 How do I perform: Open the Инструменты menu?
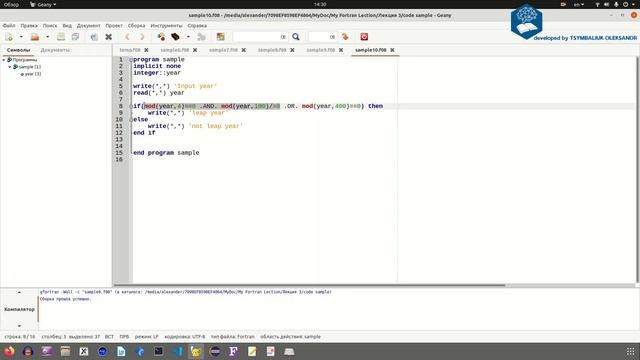pos(167,25)
